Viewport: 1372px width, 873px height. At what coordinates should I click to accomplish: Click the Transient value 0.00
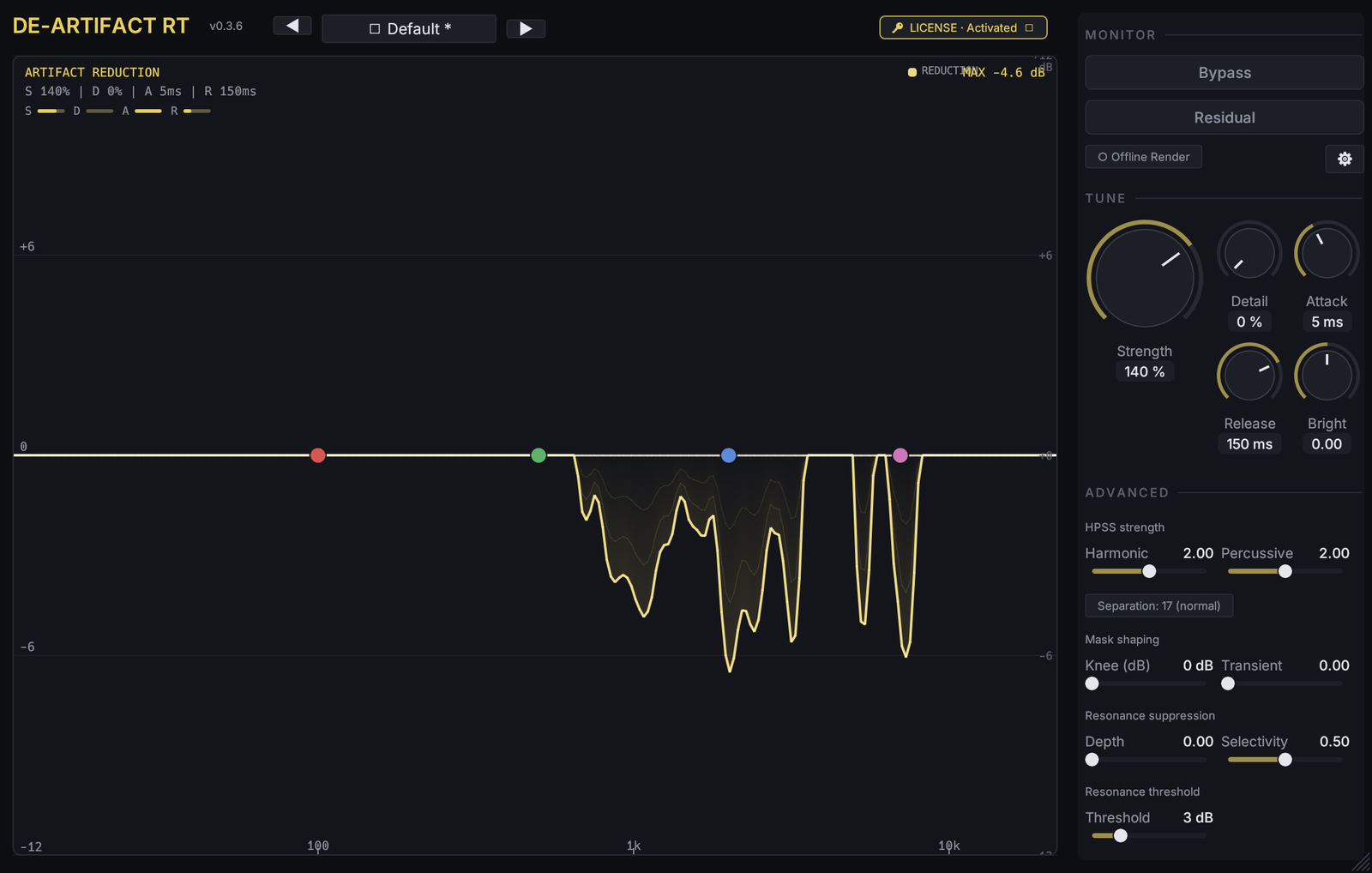click(x=1334, y=665)
